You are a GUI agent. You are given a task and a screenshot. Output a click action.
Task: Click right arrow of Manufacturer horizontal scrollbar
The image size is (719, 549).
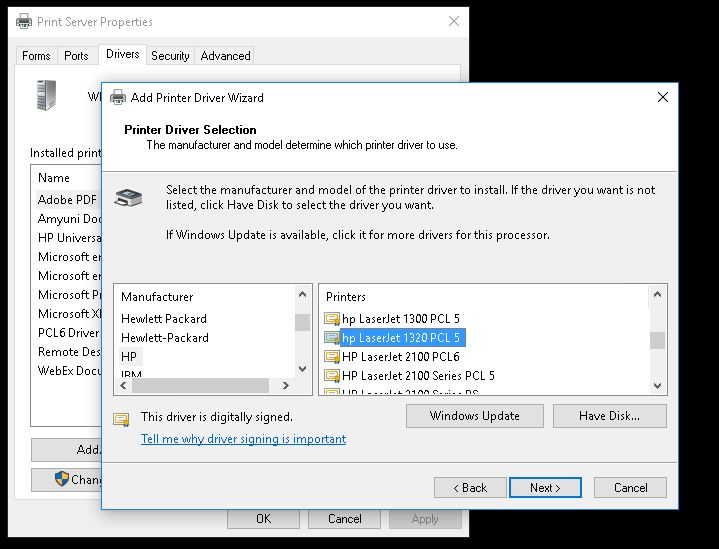pyautogui.click(x=286, y=385)
